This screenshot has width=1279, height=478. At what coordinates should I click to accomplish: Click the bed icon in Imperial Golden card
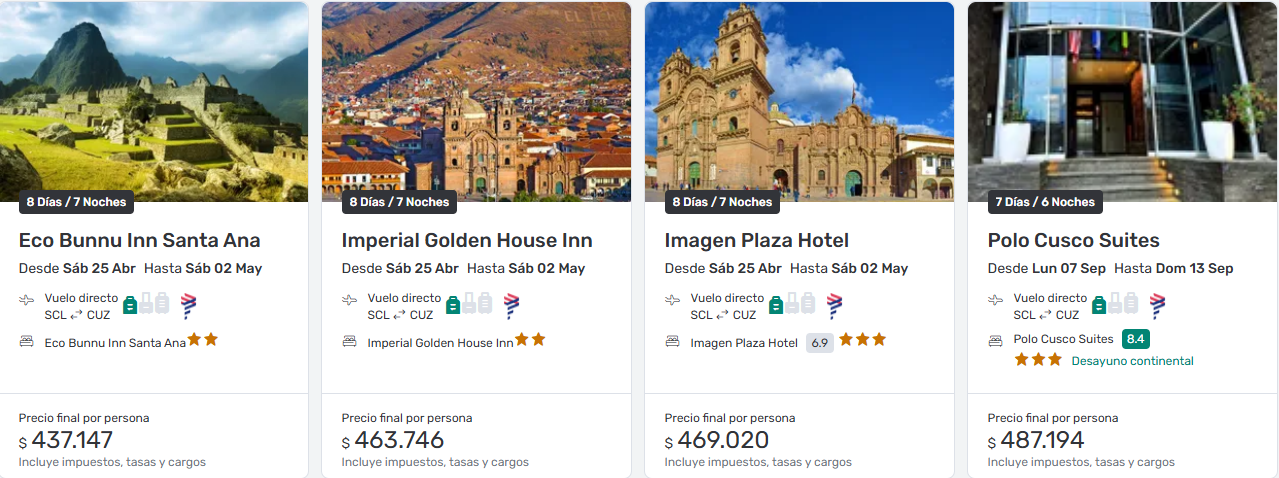(x=350, y=341)
